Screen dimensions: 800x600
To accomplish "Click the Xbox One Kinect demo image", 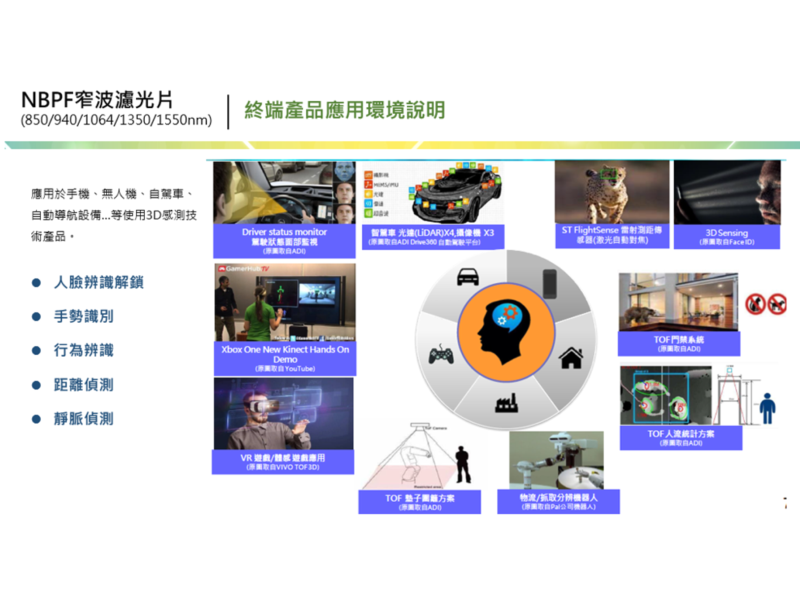I will pyautogui.click(x=283, y=303).
